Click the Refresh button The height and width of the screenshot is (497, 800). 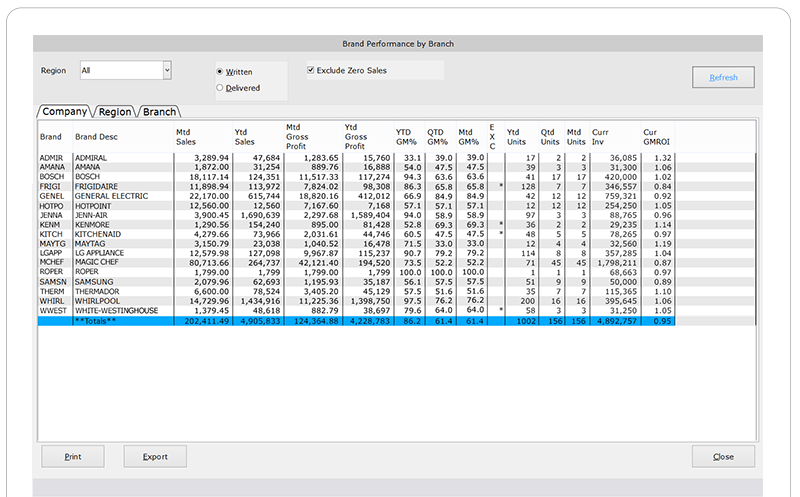click(x=723, y=77)
